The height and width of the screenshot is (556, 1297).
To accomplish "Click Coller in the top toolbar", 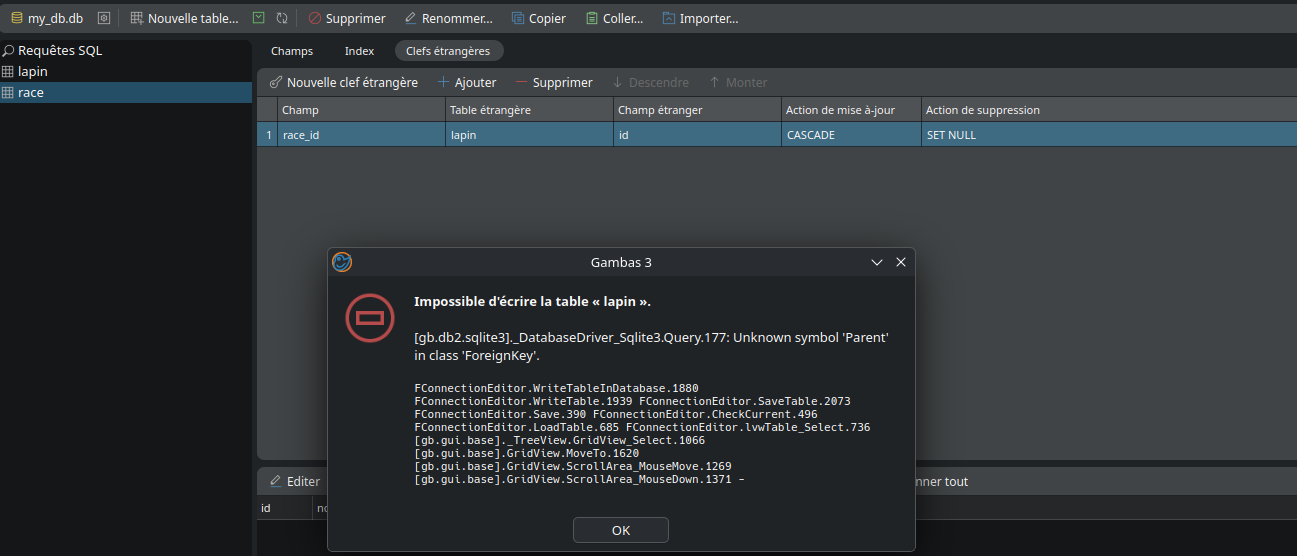I will point(614,18).
